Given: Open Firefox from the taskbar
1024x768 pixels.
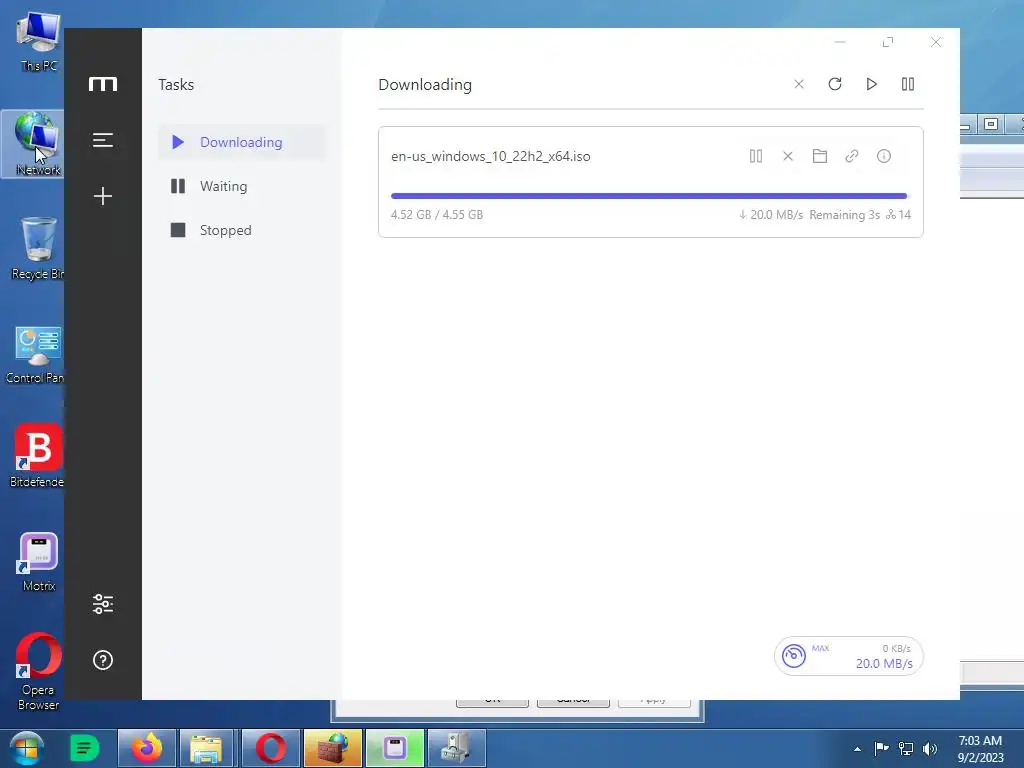Looking at the screenshot, I should [147, 748].
